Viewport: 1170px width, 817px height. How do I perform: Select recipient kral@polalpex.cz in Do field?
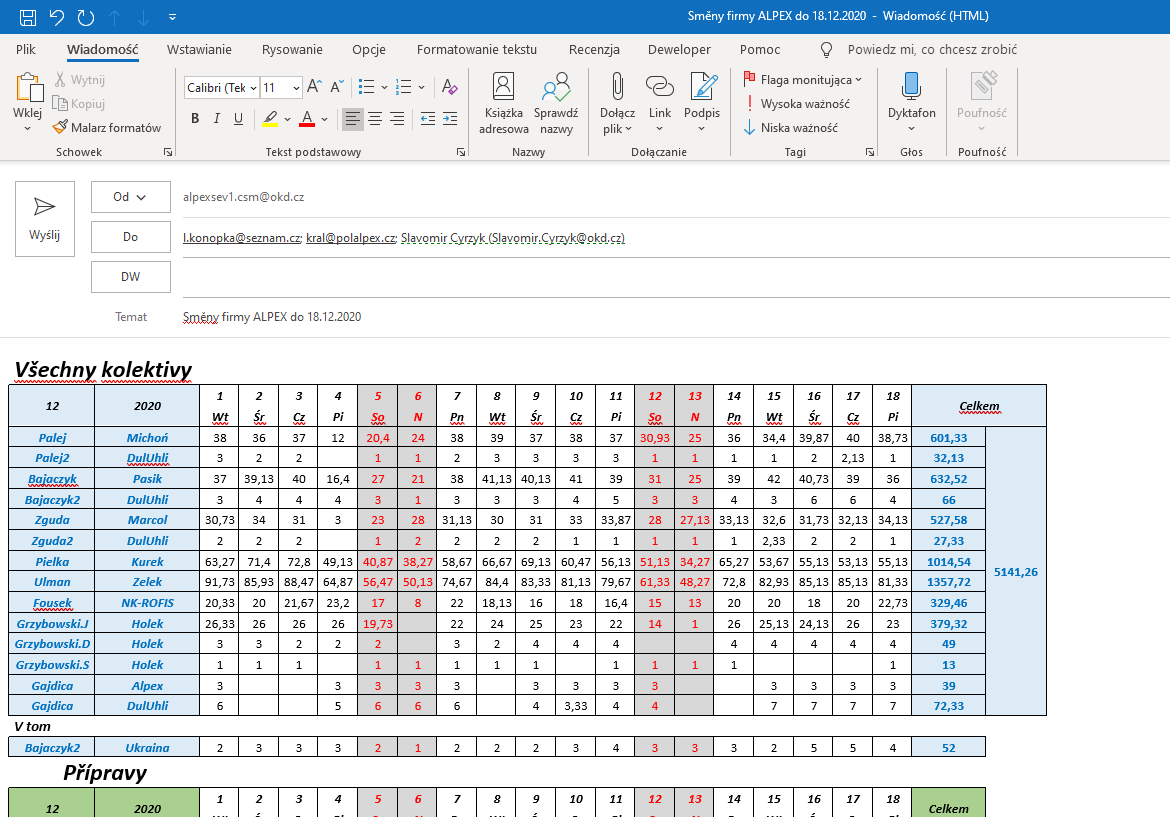350,238
